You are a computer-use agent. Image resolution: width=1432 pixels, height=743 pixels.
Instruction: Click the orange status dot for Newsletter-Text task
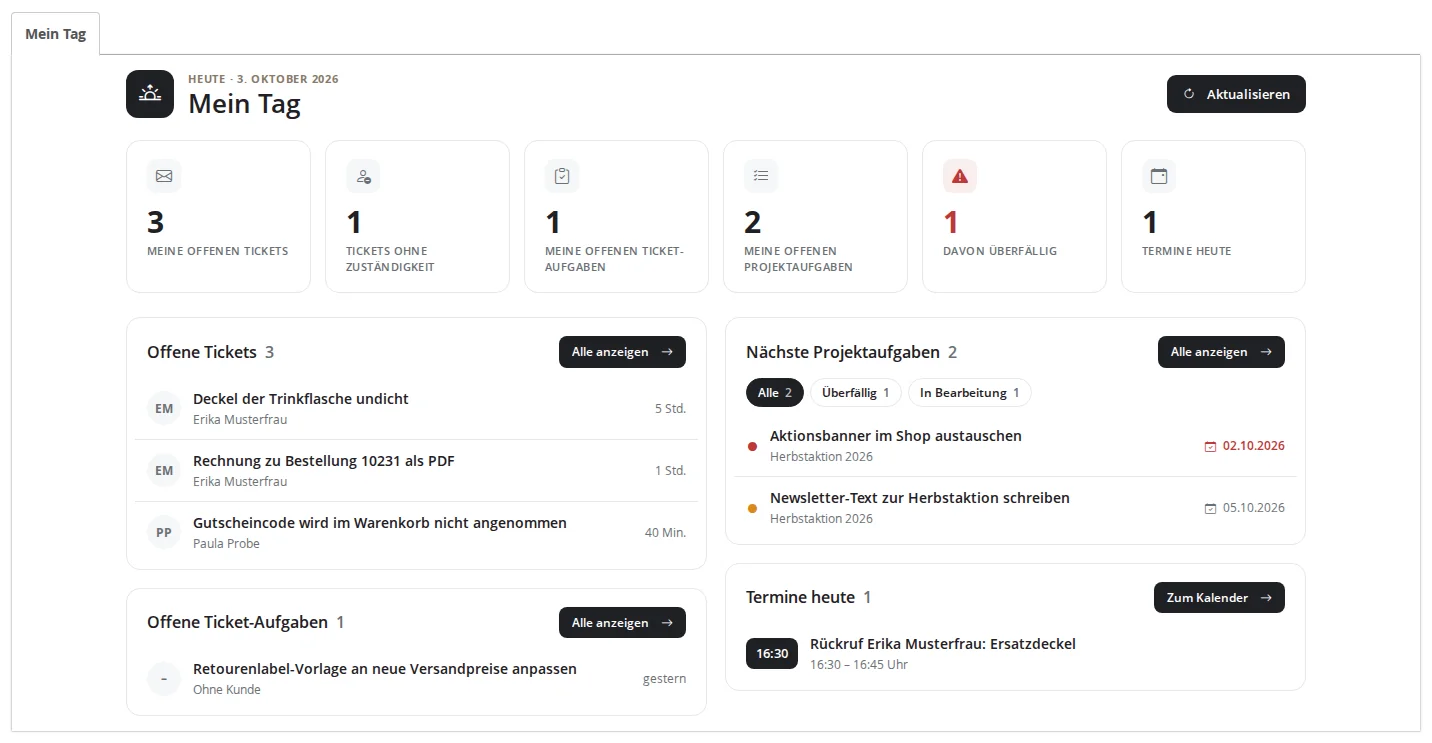752,508
